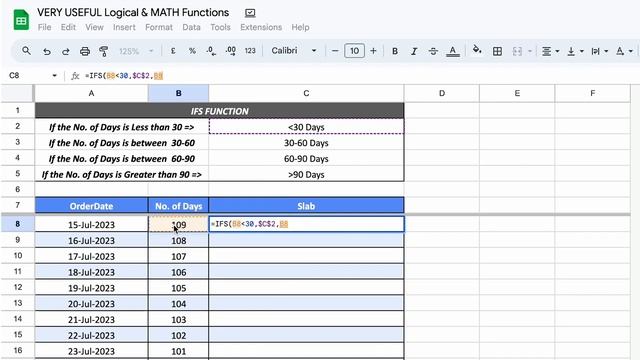
Task: Click the font size field showing 10
Action: [354, 51]
